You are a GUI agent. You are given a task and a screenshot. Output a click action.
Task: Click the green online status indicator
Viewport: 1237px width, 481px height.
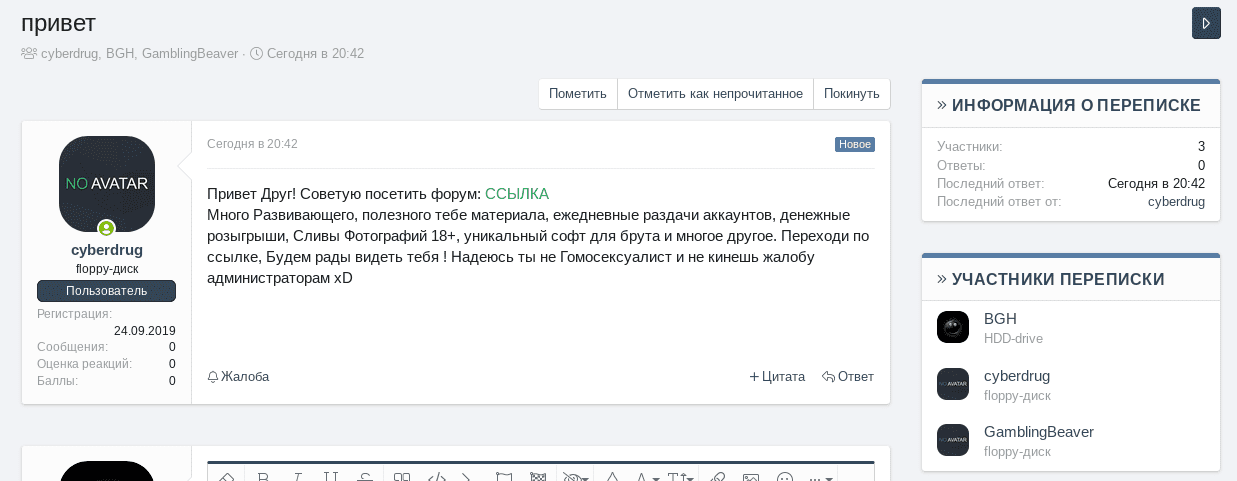[106, 229]
